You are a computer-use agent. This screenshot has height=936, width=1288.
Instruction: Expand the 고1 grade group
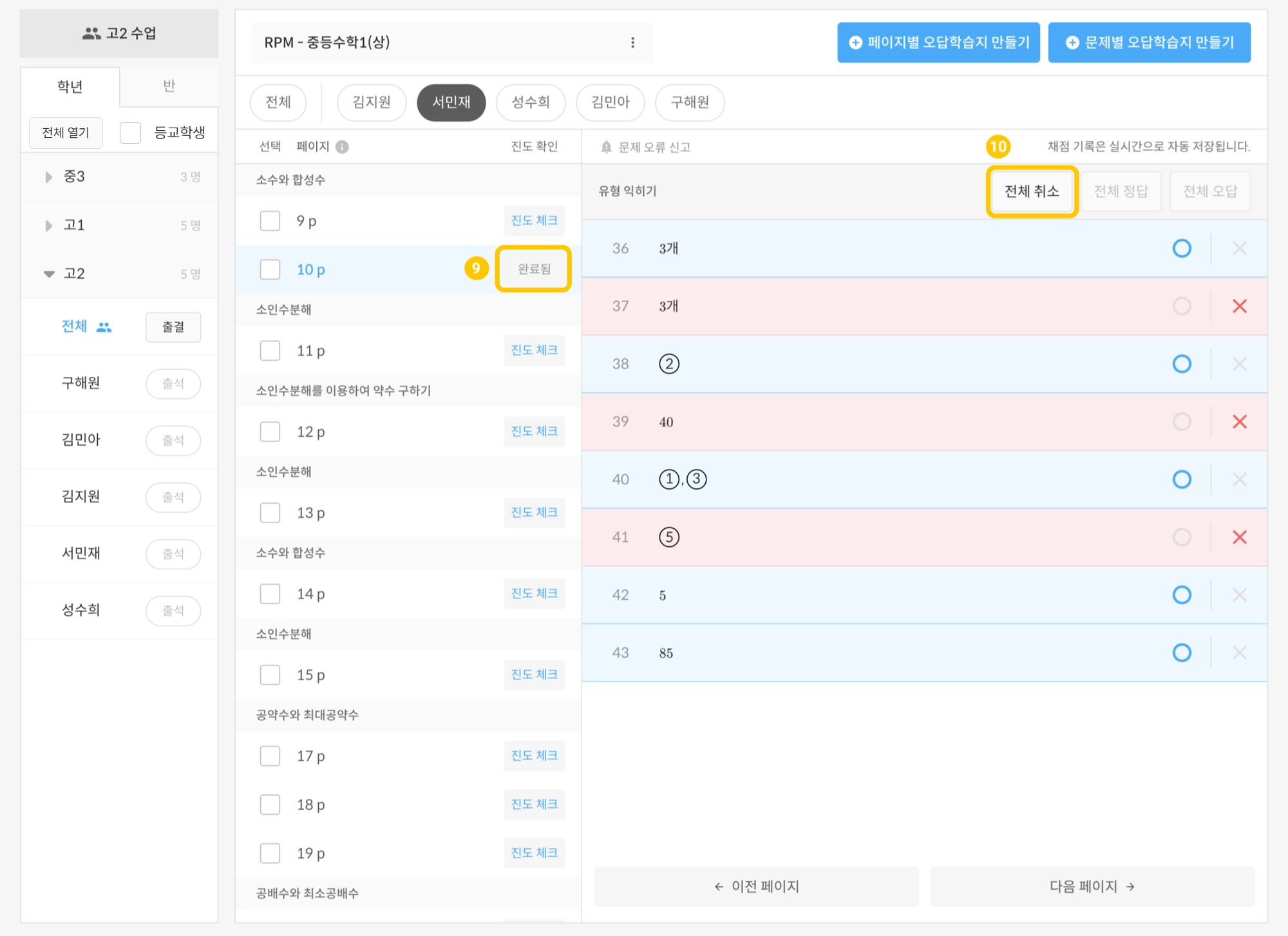49,225
